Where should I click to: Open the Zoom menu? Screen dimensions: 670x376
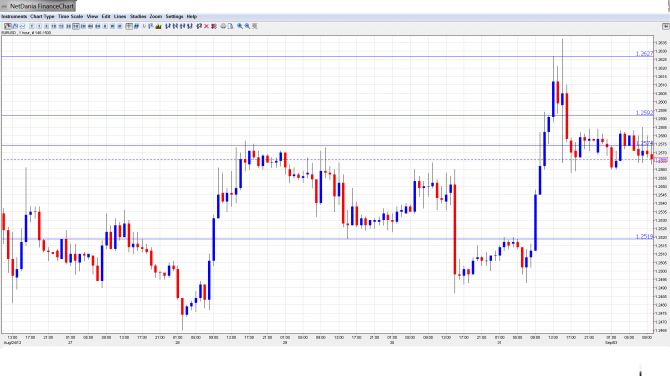coord(156,17)
